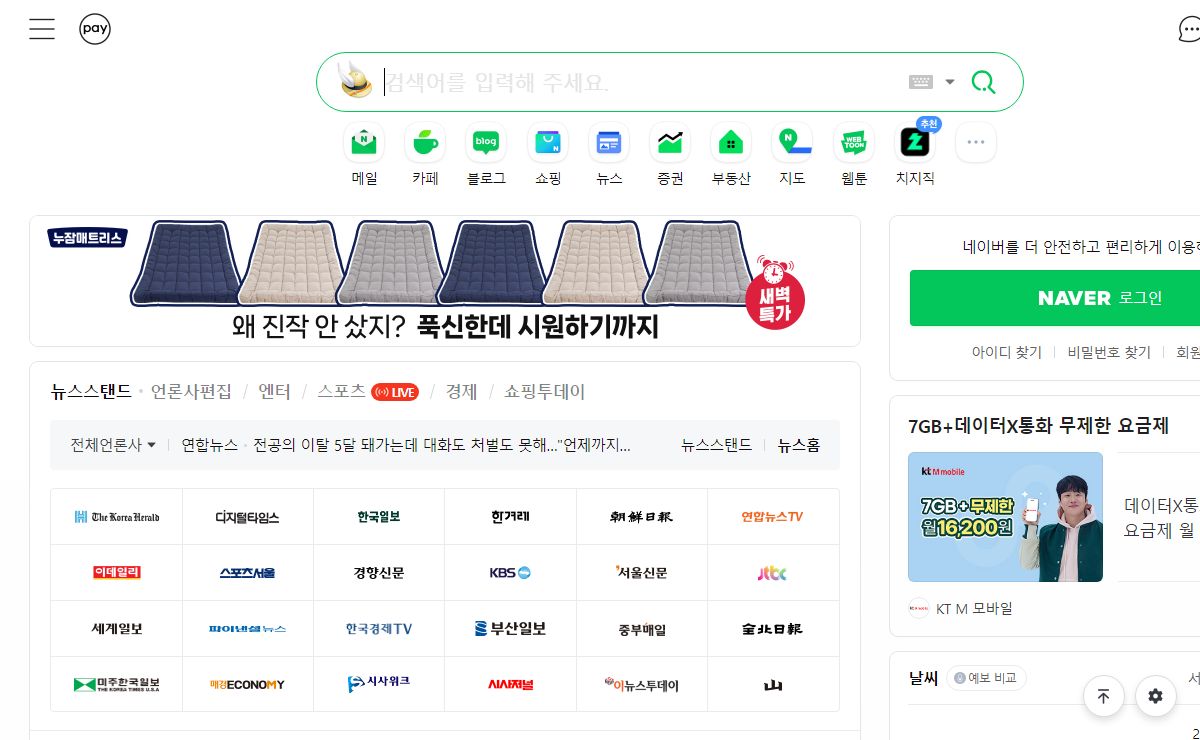Select the 스포츠 LIVE tab

[x=367, y=392]
